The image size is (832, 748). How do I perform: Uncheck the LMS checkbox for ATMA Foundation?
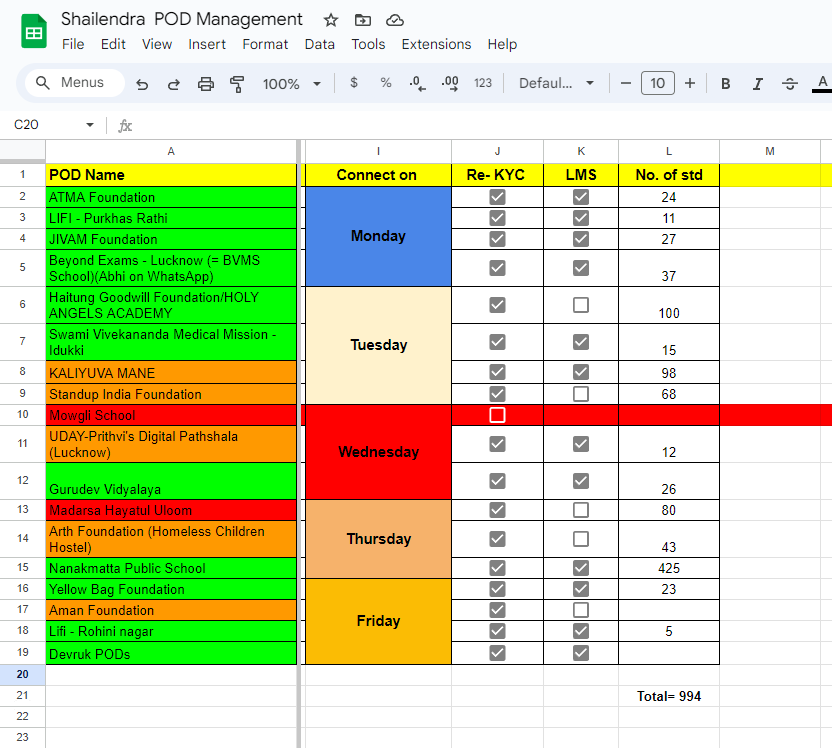[580, 196]
